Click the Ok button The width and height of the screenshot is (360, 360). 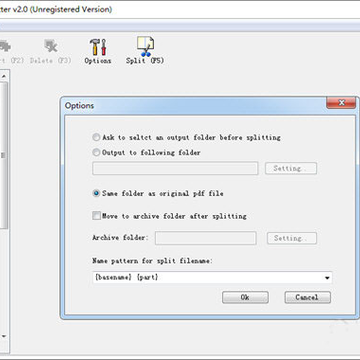coord(245,297)
